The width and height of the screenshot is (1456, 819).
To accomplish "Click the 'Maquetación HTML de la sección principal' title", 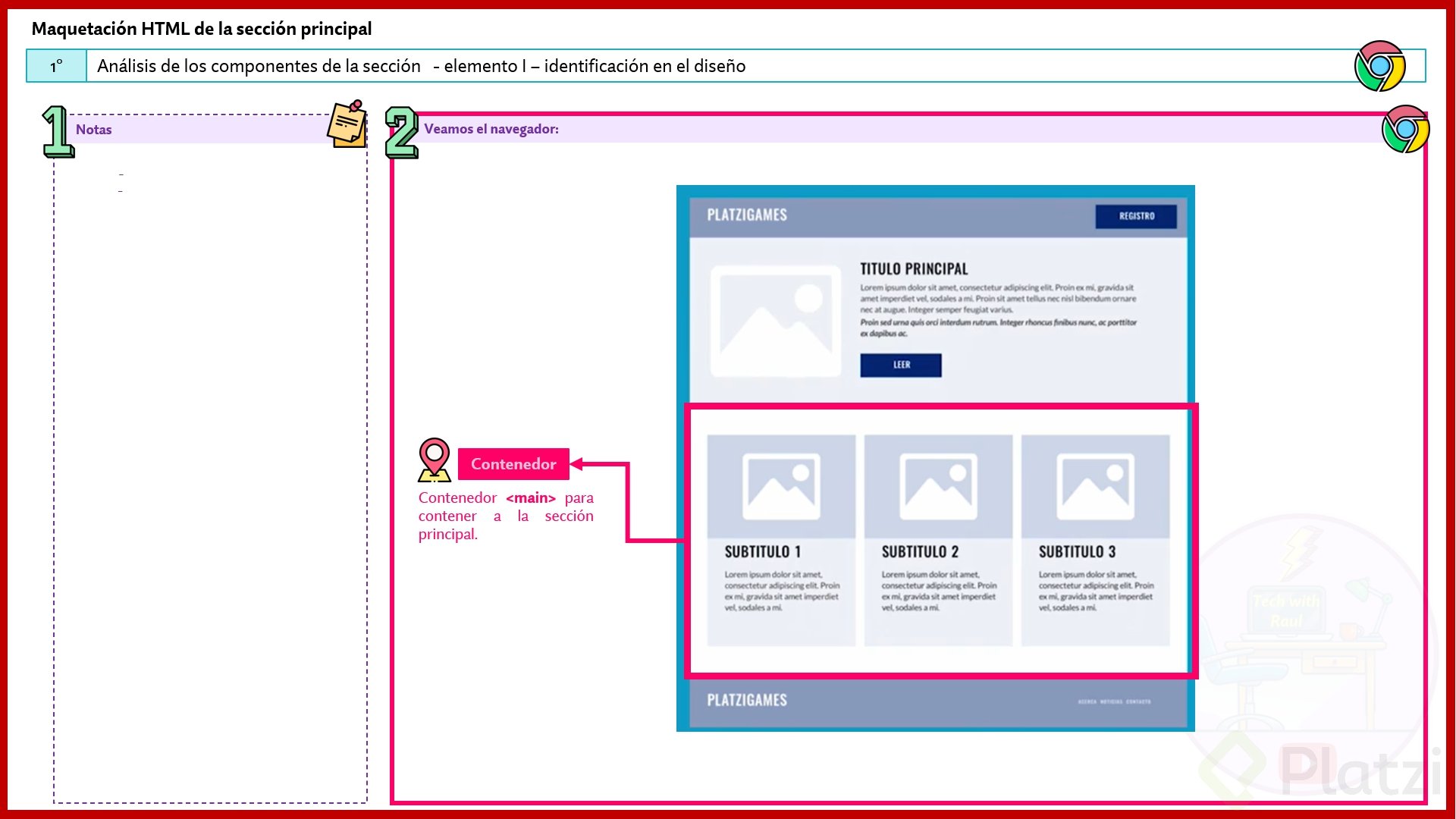I will [202, 29].
